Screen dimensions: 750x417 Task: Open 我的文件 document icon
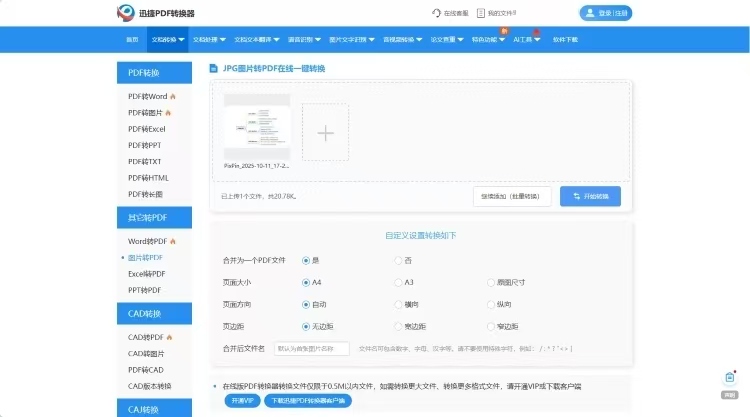click(x=481, y=13)
